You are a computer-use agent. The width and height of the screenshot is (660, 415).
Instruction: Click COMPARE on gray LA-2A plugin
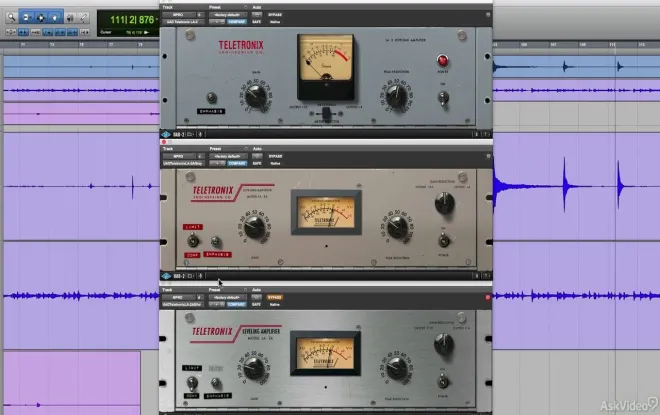237,163
